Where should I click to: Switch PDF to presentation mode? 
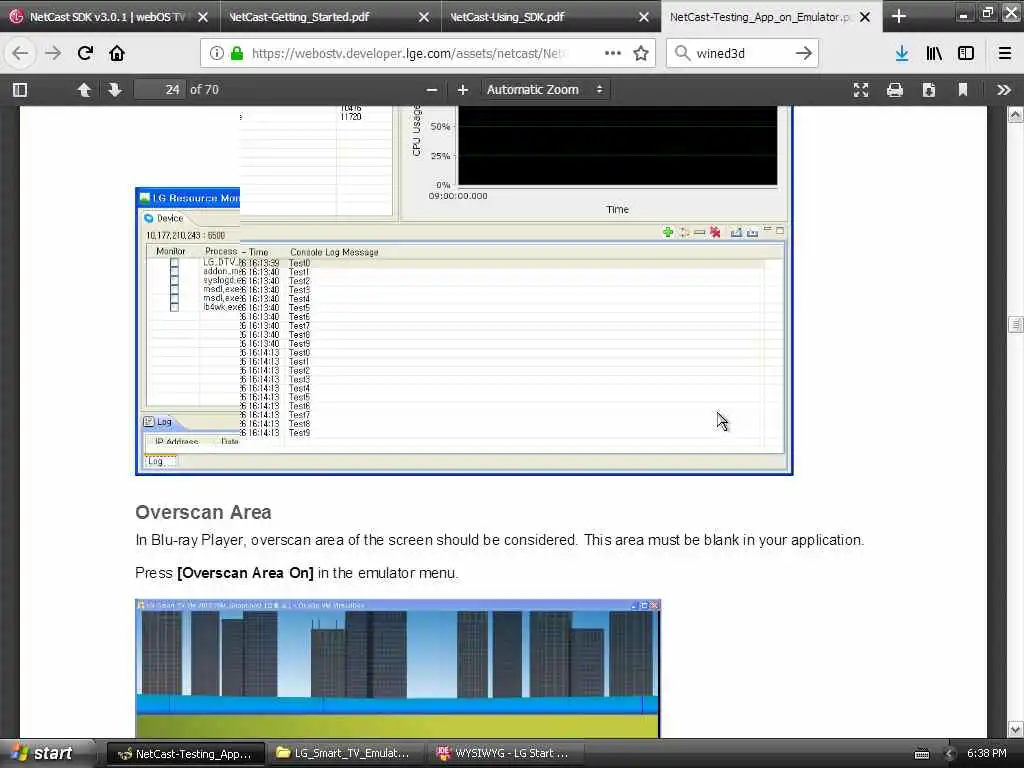[x=861, y=90]
